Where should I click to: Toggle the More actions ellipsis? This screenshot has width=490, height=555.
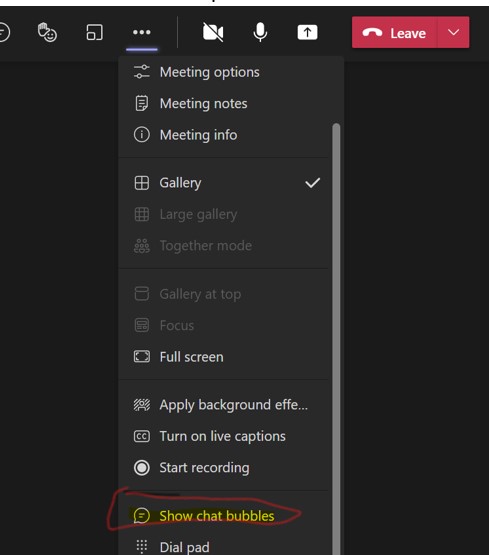pyautogui.click(x=142, y=33)
